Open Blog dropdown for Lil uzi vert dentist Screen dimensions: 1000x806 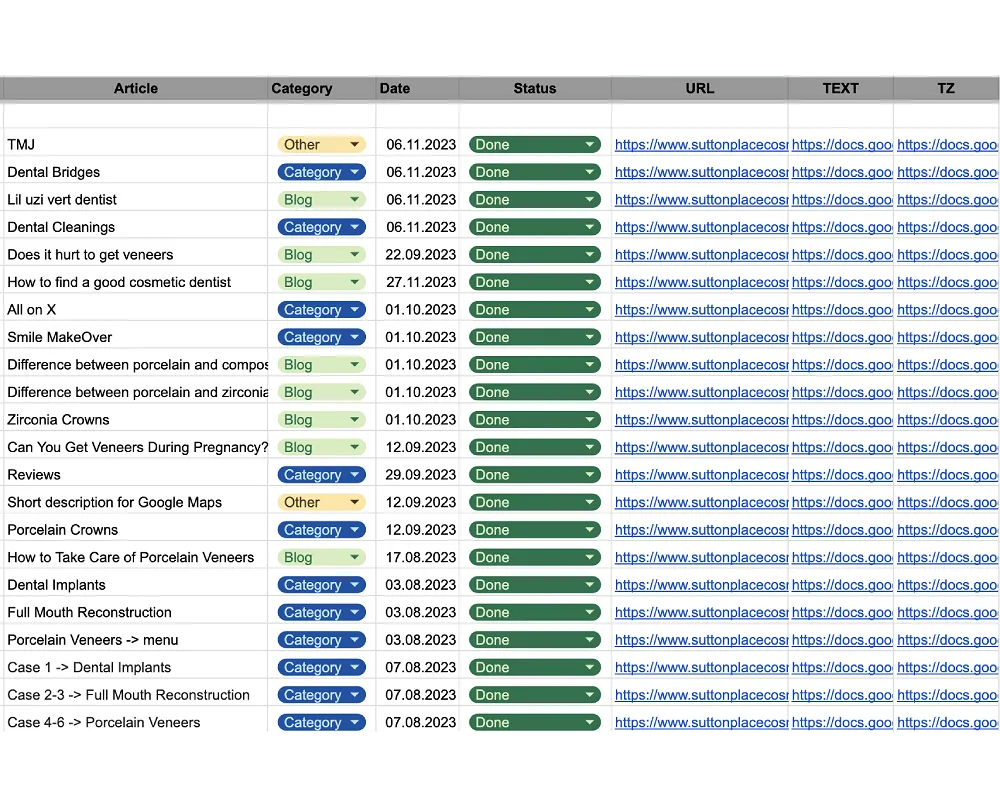click(x=354, y=200)
